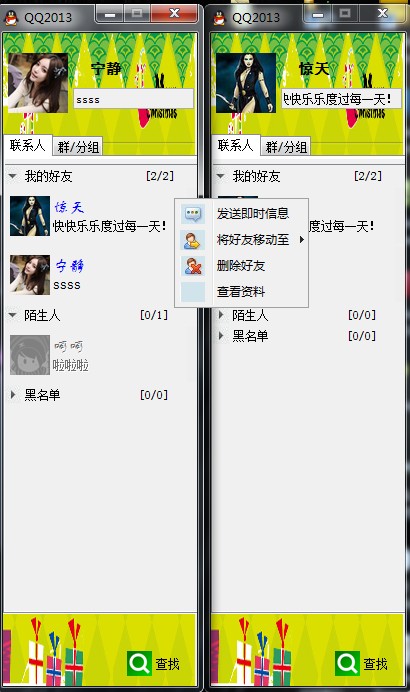
Task: Choose 删除好友 menu entry
Action: click(x=241, y=266)
